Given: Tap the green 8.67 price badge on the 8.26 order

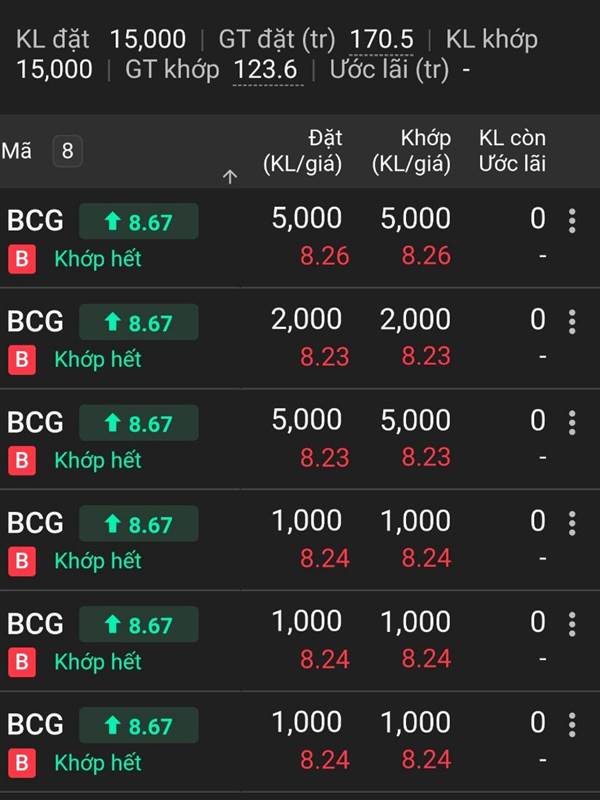Looking at the screenshot, I should coord(139,221).
